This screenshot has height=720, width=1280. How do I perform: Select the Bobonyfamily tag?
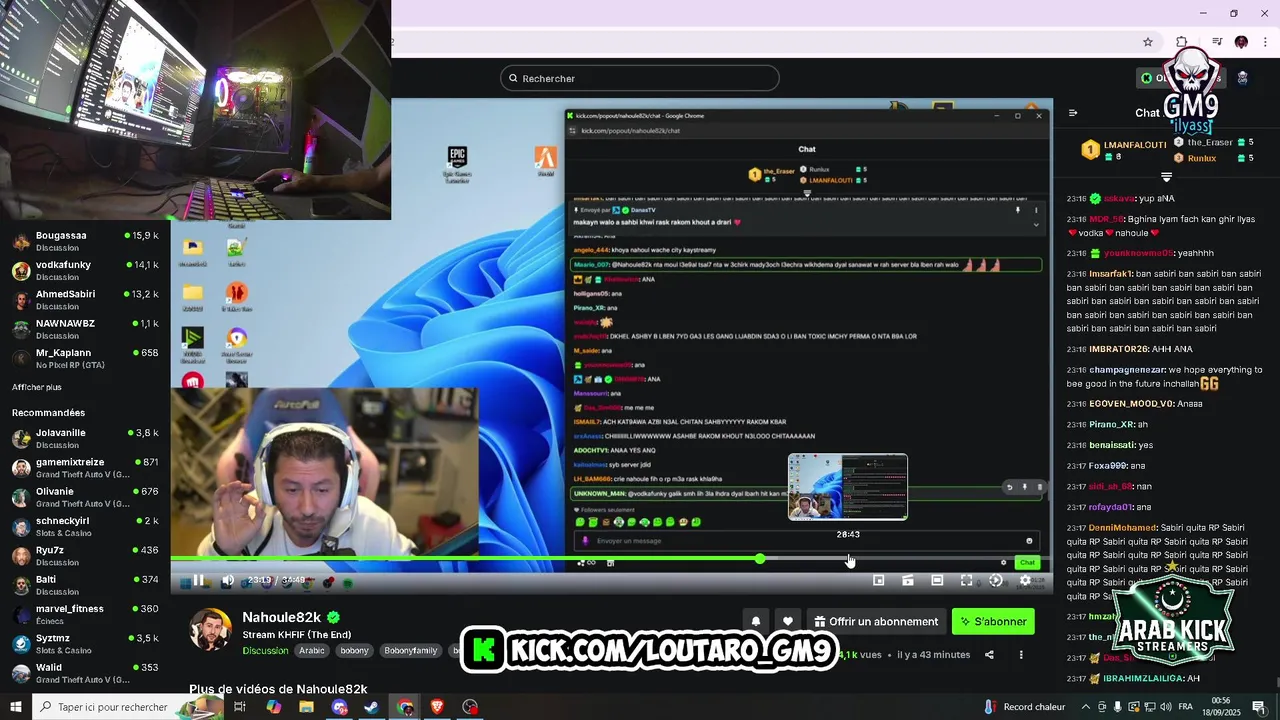(x=411, y=651)
